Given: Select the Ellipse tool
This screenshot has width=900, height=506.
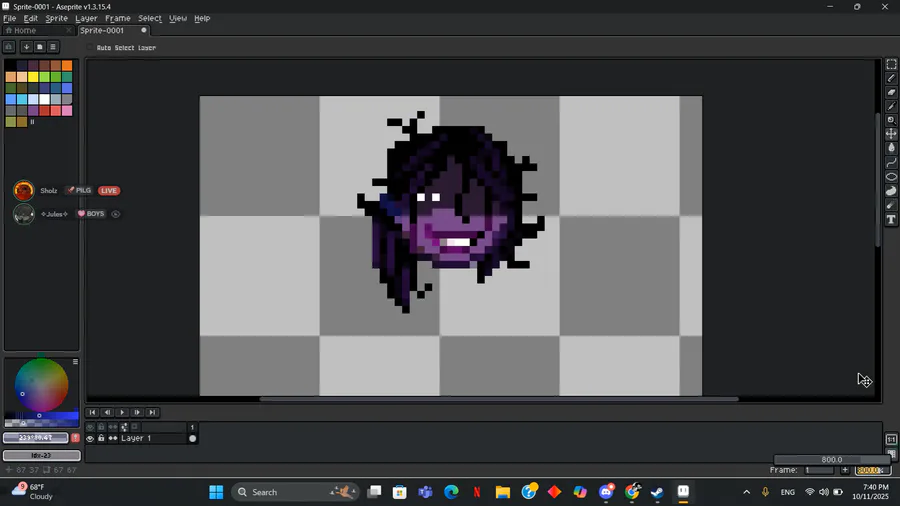Looking at the screenshot, I should [891, 177].
